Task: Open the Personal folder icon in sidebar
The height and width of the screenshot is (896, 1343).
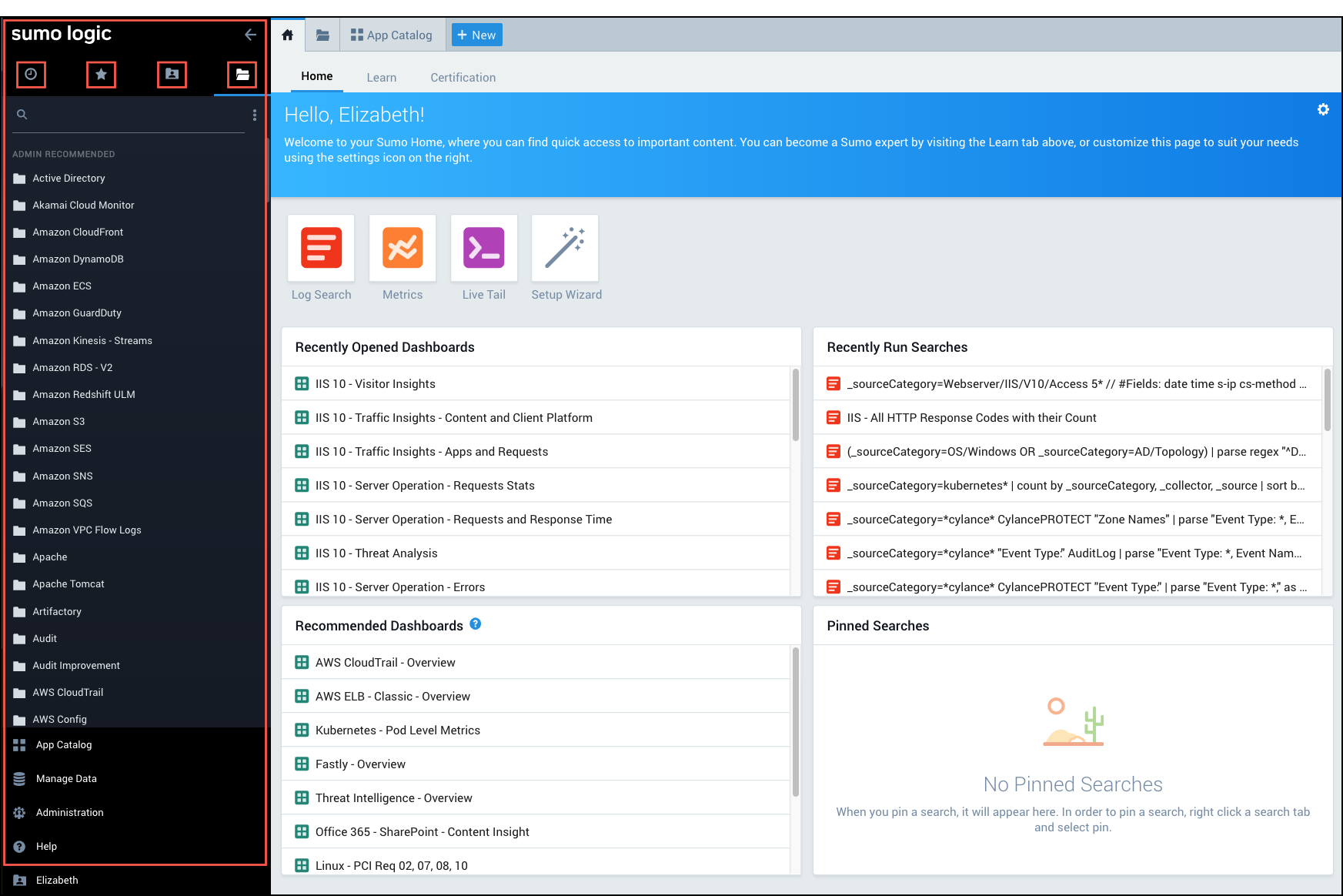Action: tap(172, 75)
